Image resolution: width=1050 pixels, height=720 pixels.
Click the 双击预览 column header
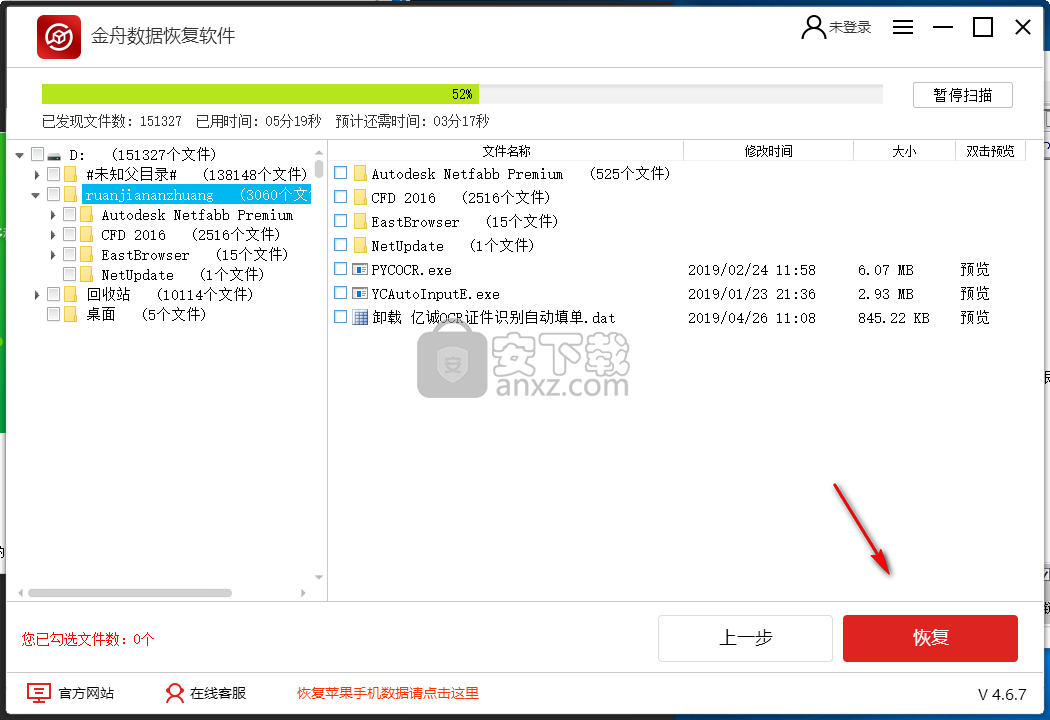click(x=990, y=151)
